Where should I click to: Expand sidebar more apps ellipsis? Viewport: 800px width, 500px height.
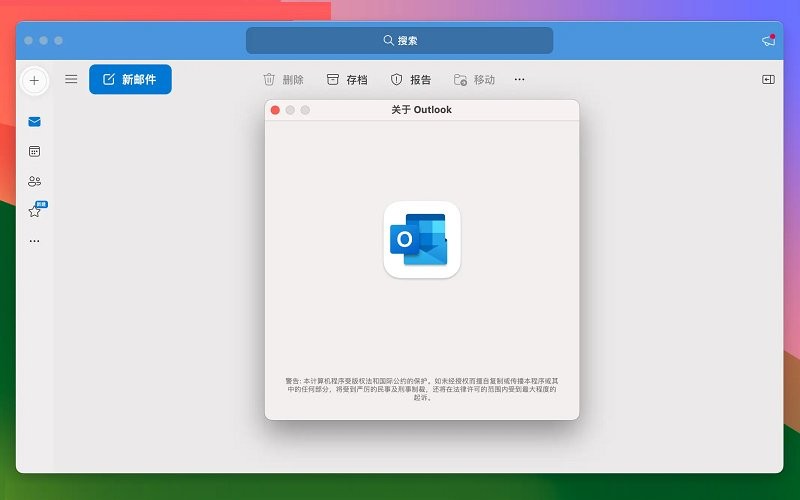[35, 241]
